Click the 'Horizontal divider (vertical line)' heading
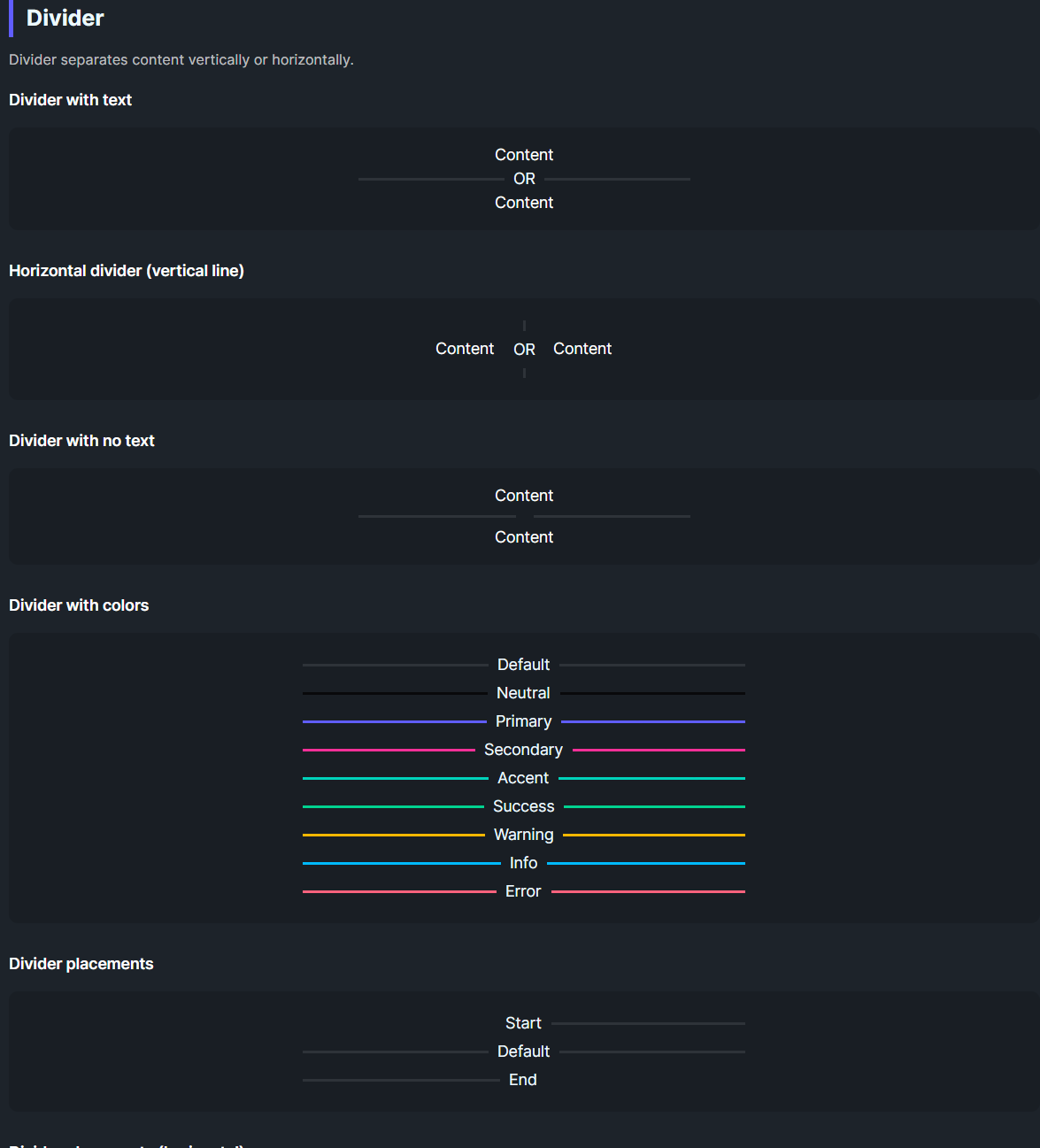The width and height of the screenshot is (1040, 1148). pyautogui.click(x=126, y=271)
